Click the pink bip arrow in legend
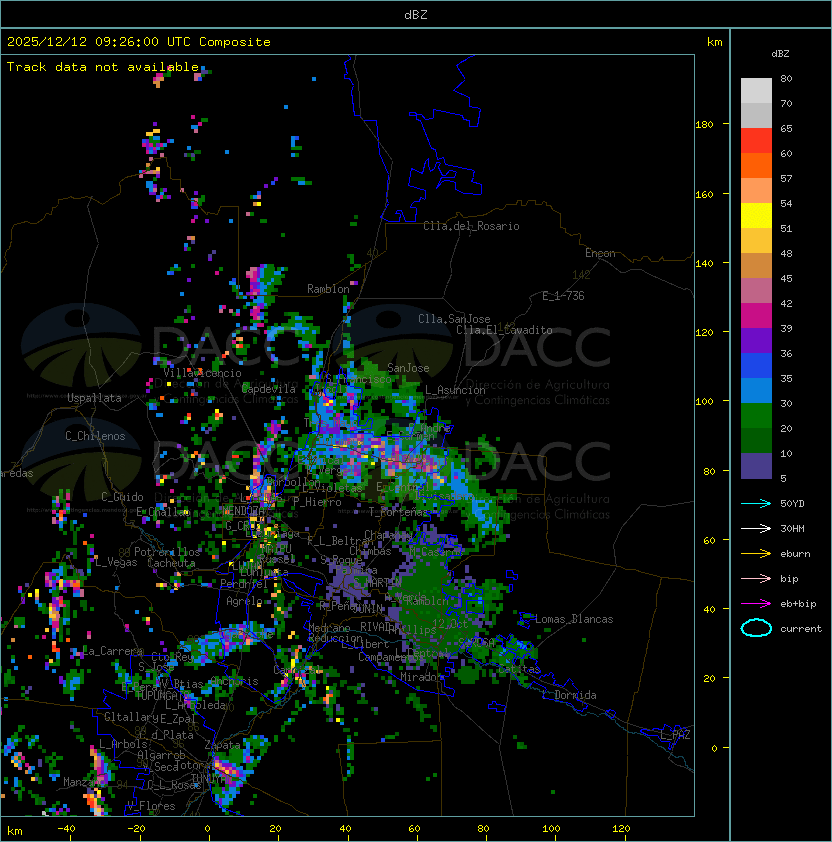832x842 pixels. click(756, 578)
